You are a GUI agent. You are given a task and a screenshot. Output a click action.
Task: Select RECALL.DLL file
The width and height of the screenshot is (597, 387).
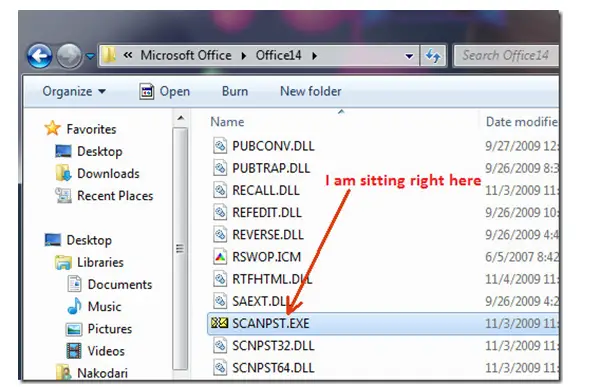[x=266, y=190]
